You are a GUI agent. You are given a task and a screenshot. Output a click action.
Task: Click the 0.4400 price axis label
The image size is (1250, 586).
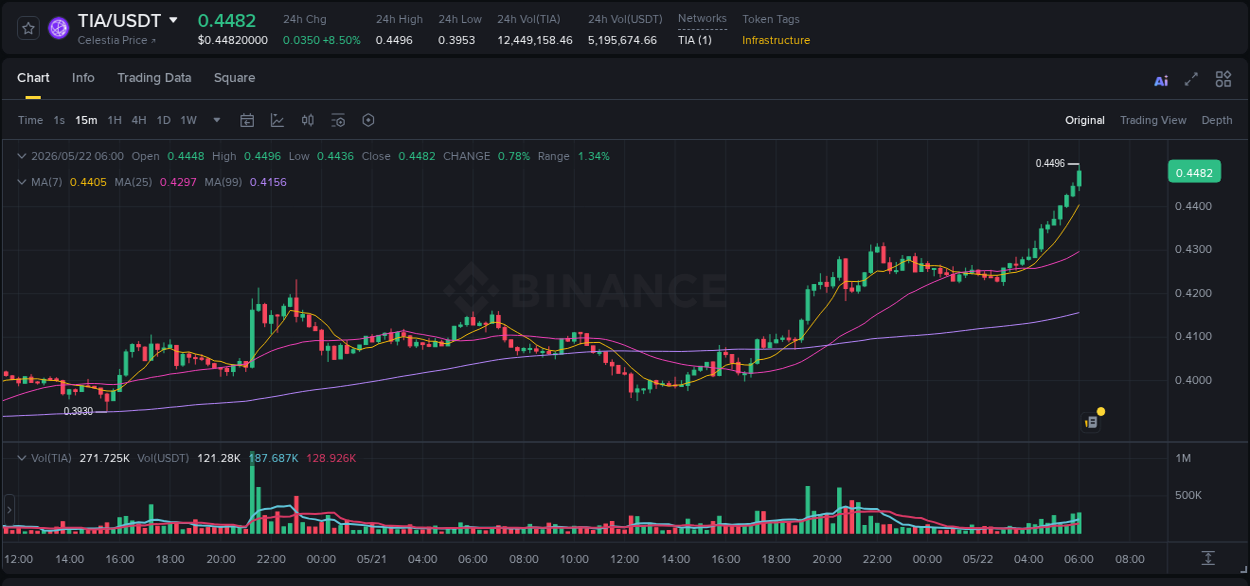[1192, 206]
